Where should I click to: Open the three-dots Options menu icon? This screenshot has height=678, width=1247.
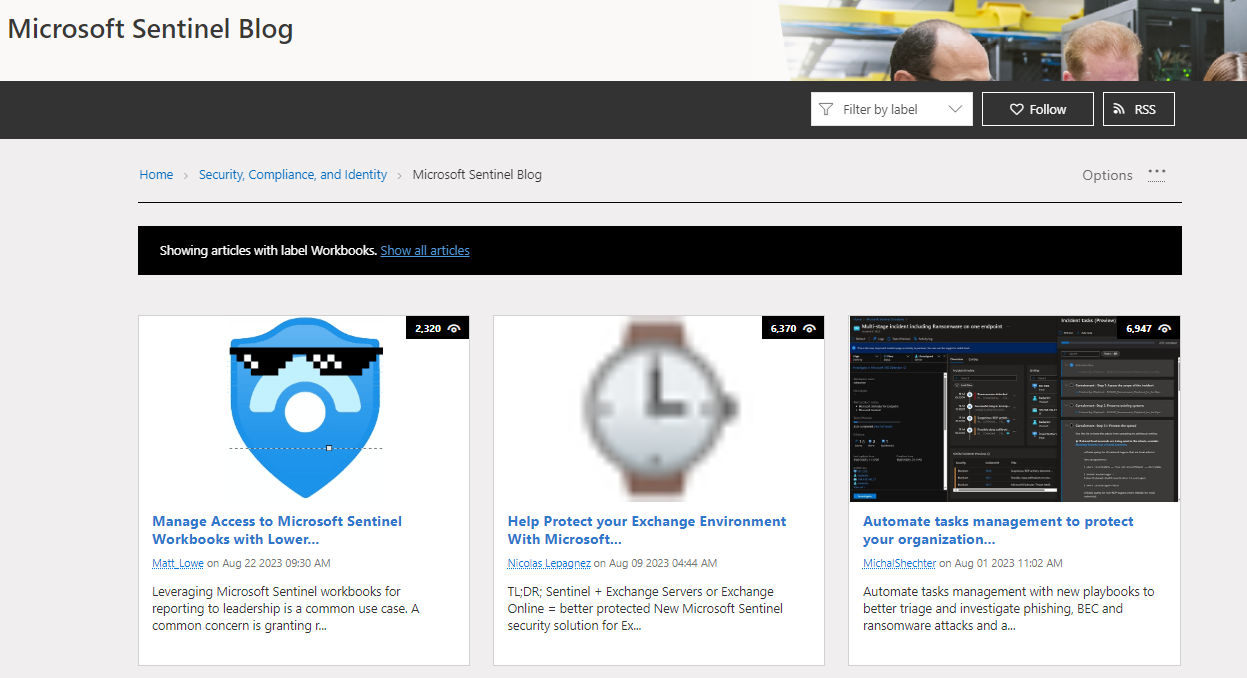[x=1157, y=172]
